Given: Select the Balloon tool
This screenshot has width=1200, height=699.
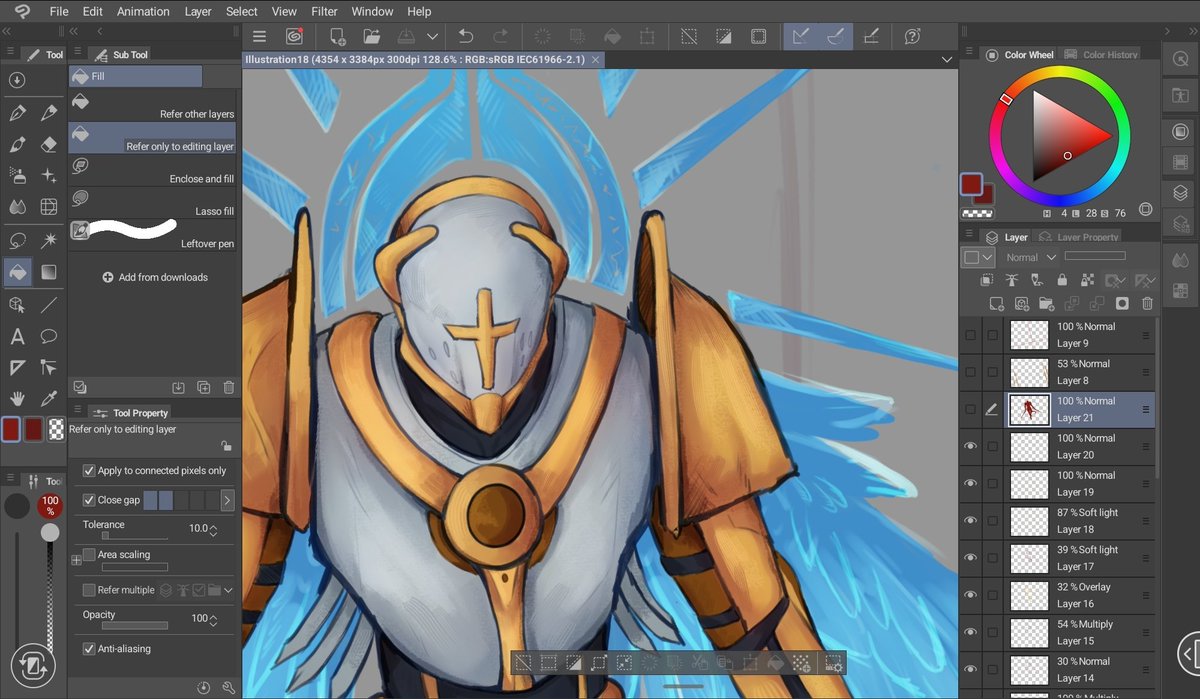Looking at the screenshot, I should click(48, 336).
